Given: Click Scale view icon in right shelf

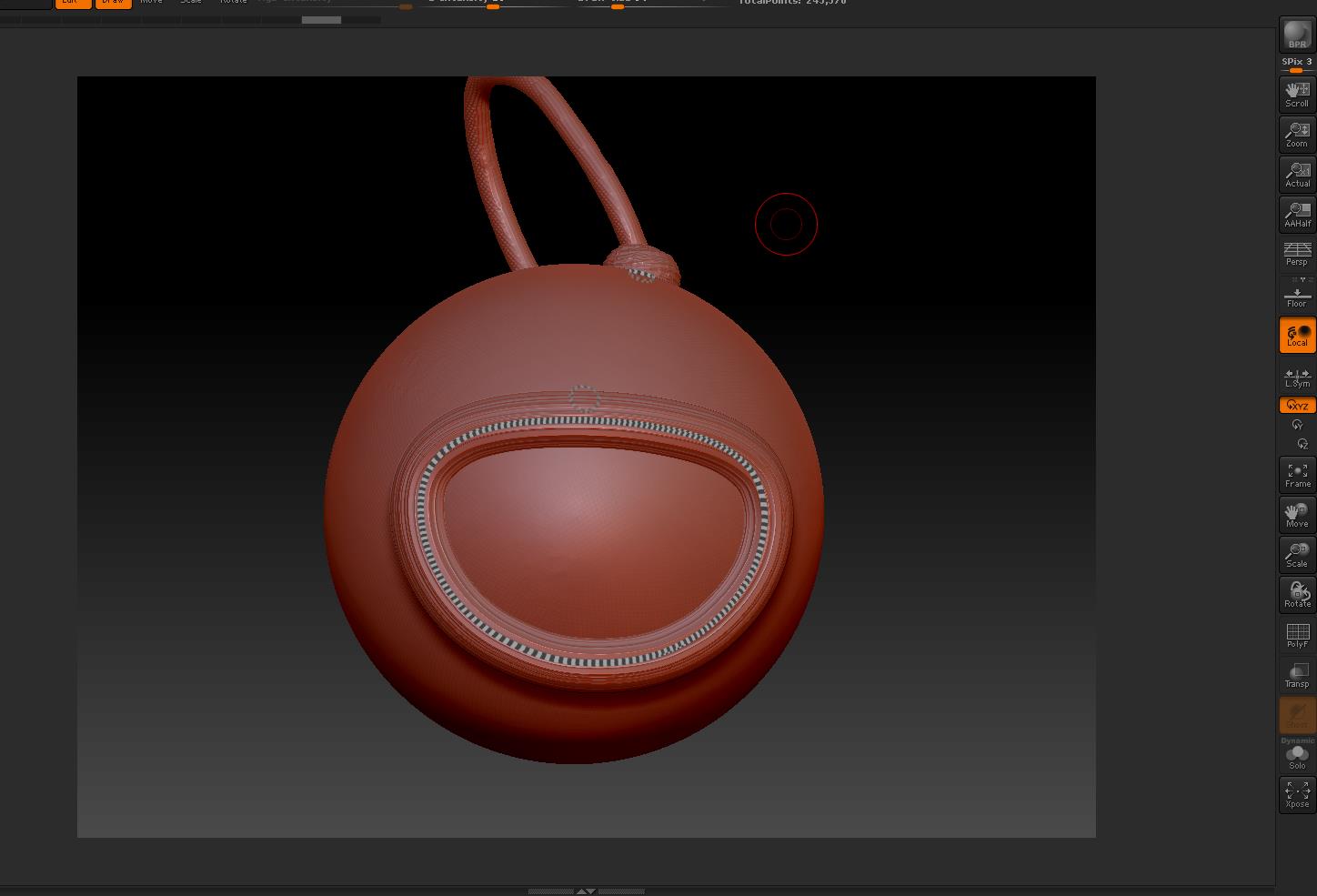Looking at the screenshot, I should point(1297,555).
